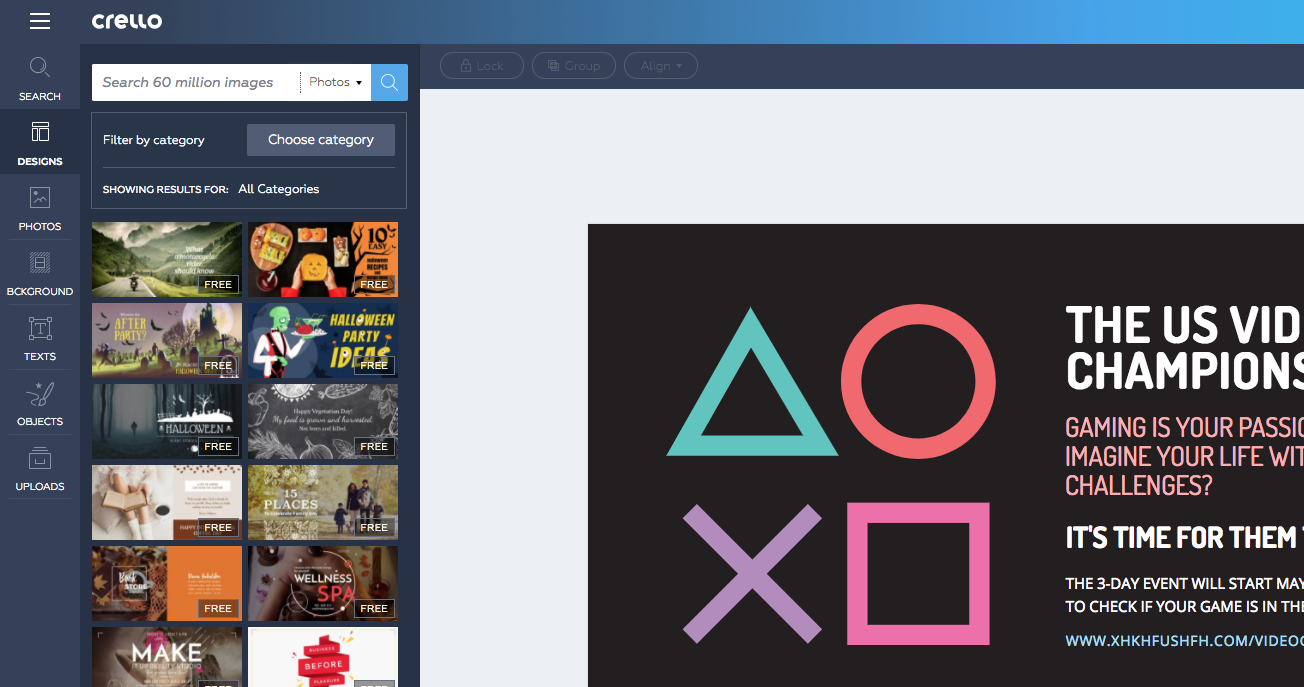Select the orange Book Store template
Viewport: 1304px width, 687px height.
pos(167,583)
